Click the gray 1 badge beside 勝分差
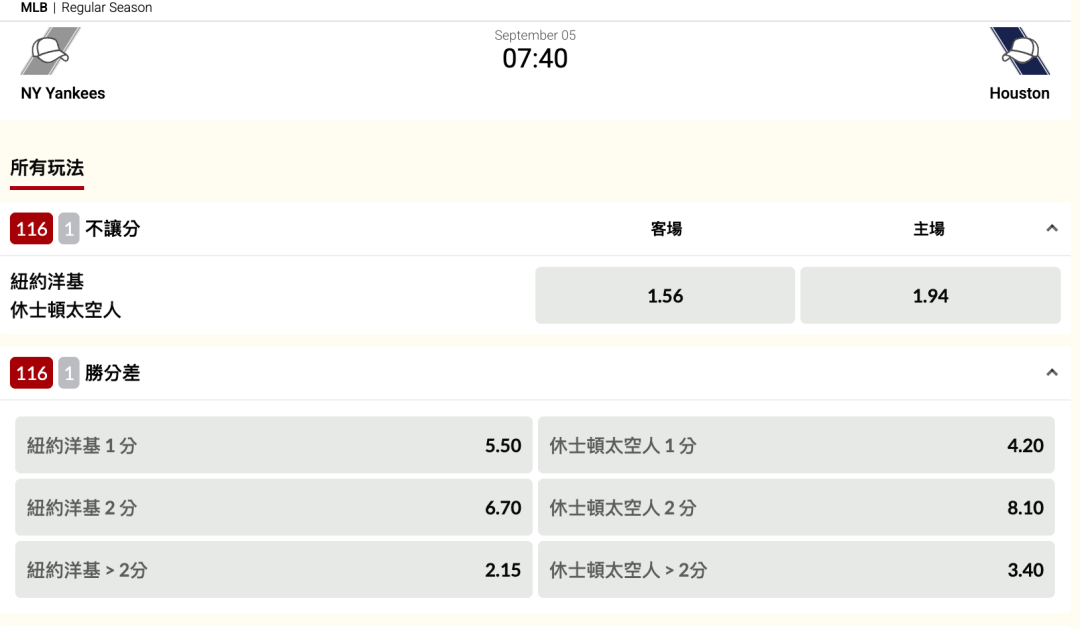1080x629 pixels. [x=69, y=373]
